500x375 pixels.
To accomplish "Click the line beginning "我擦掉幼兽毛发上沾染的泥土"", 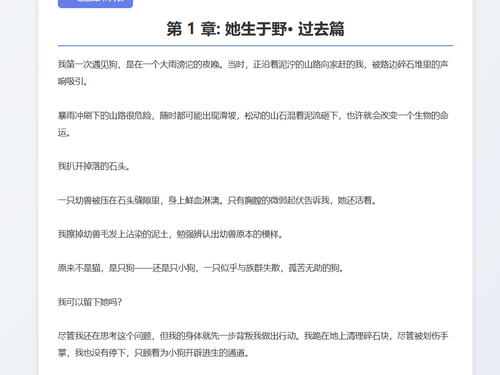I will [x=170, y=234].
